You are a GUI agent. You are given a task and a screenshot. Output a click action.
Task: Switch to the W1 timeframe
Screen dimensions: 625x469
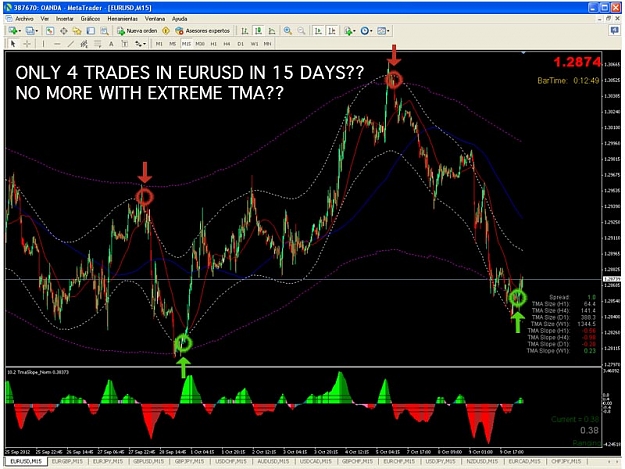coord(254,44)
